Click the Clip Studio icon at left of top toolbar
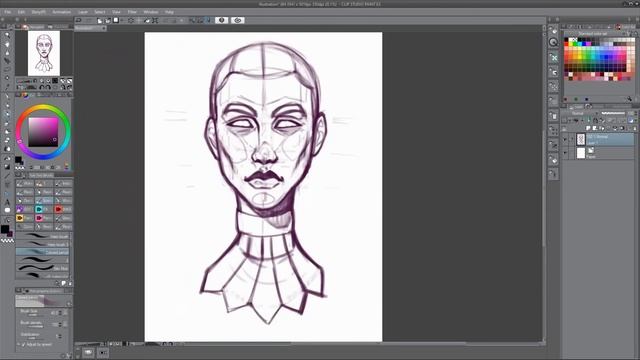This screenshot has height=360, width=640. [x=79, y=20]
